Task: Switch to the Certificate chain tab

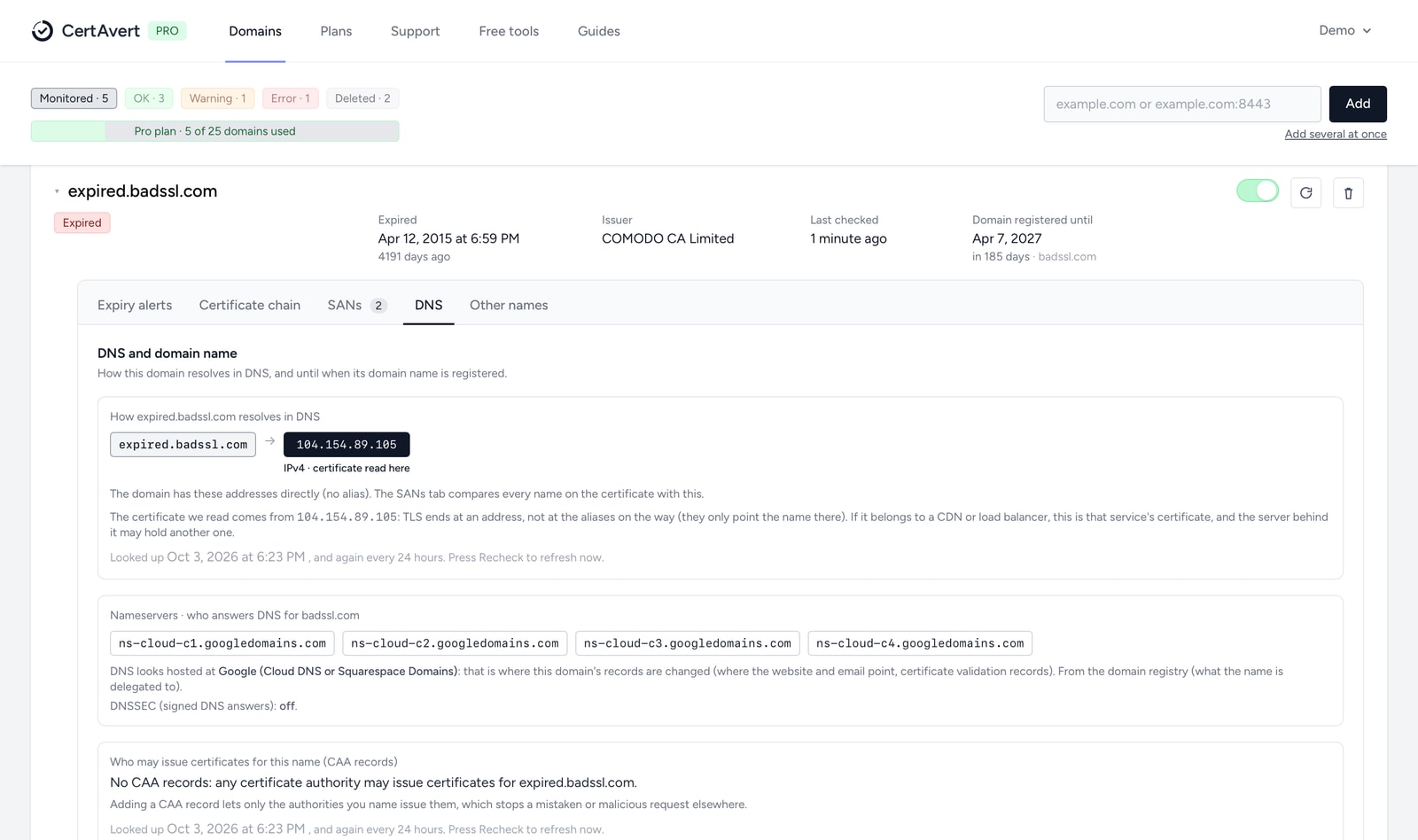Action: click(250, 305)
